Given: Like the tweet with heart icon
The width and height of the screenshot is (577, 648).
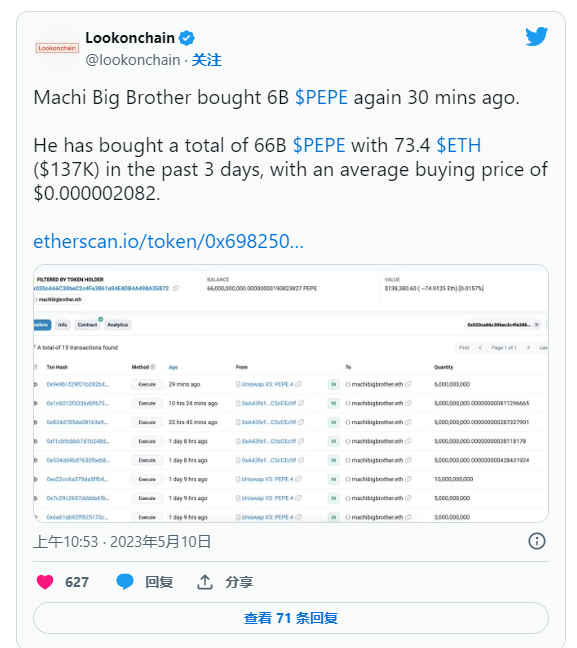Looking at the screenshot, I should coord(45,581).
